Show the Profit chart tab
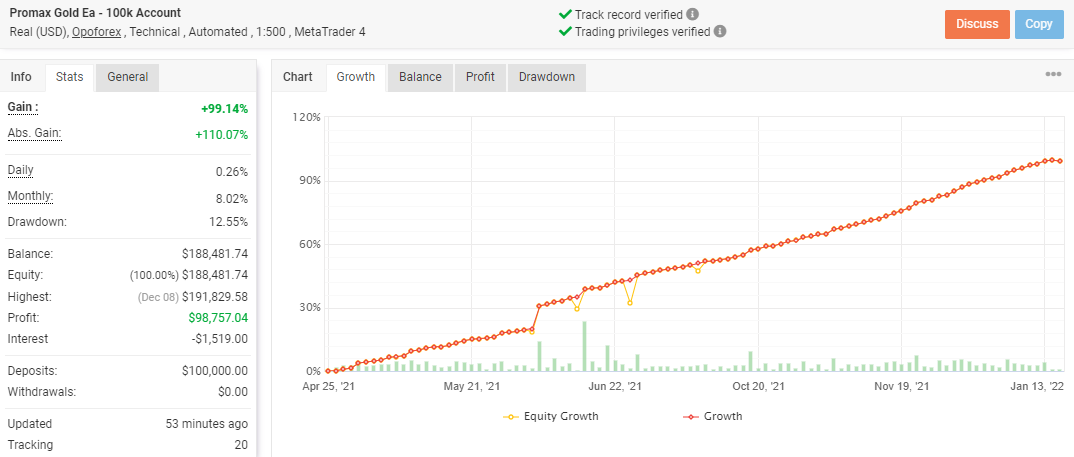 [x=480, y=77]
